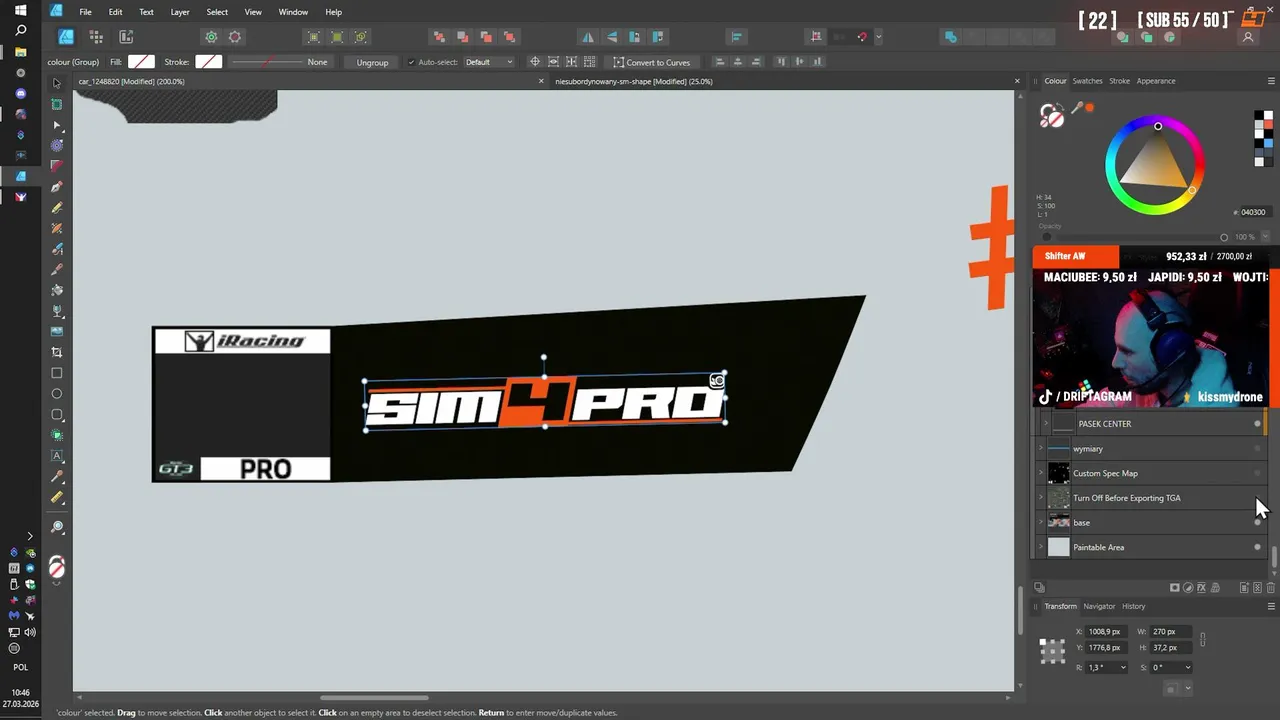Click the W width input field
The width and height of the screenshot is (1280, 720).
click(1171, 632)
